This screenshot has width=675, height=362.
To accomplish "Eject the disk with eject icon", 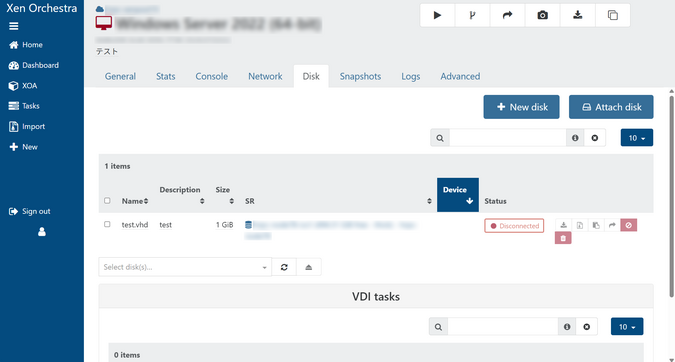I will [x=309, y=267].
